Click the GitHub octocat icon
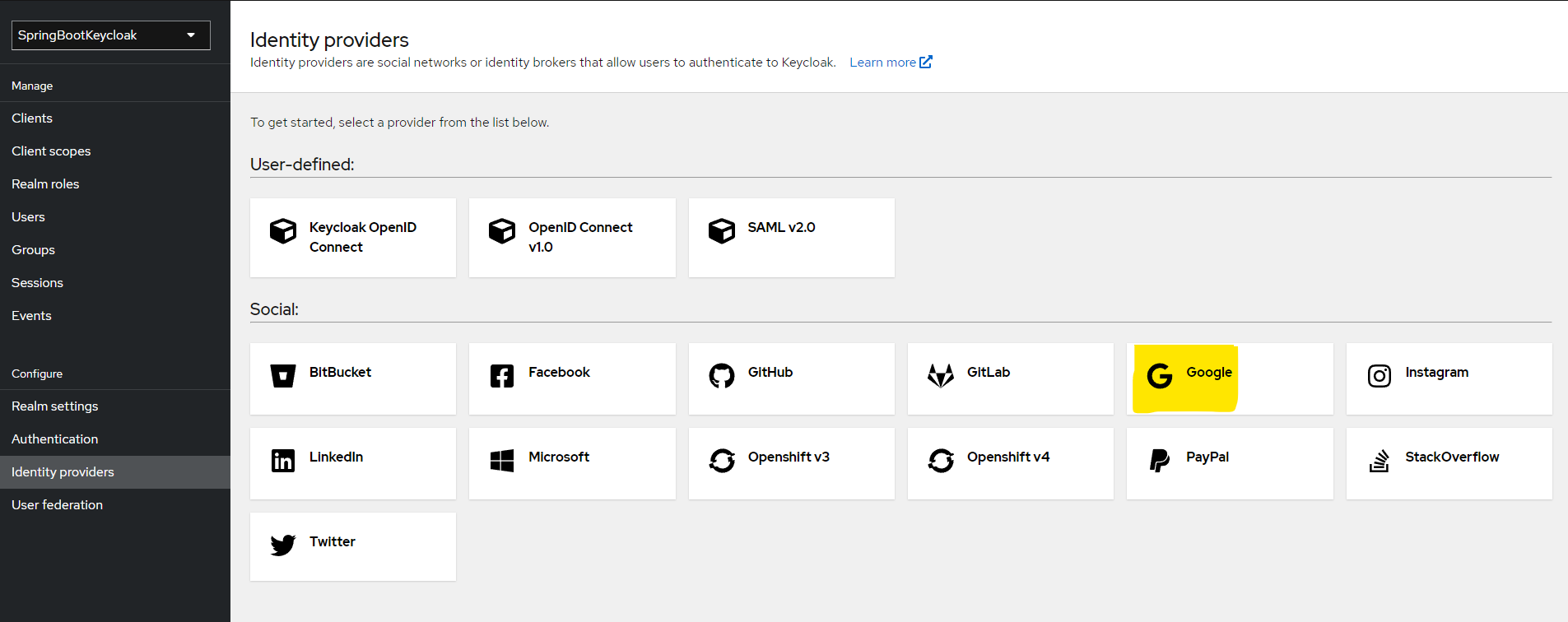1568x622 pixels. (x=722, y=376)
